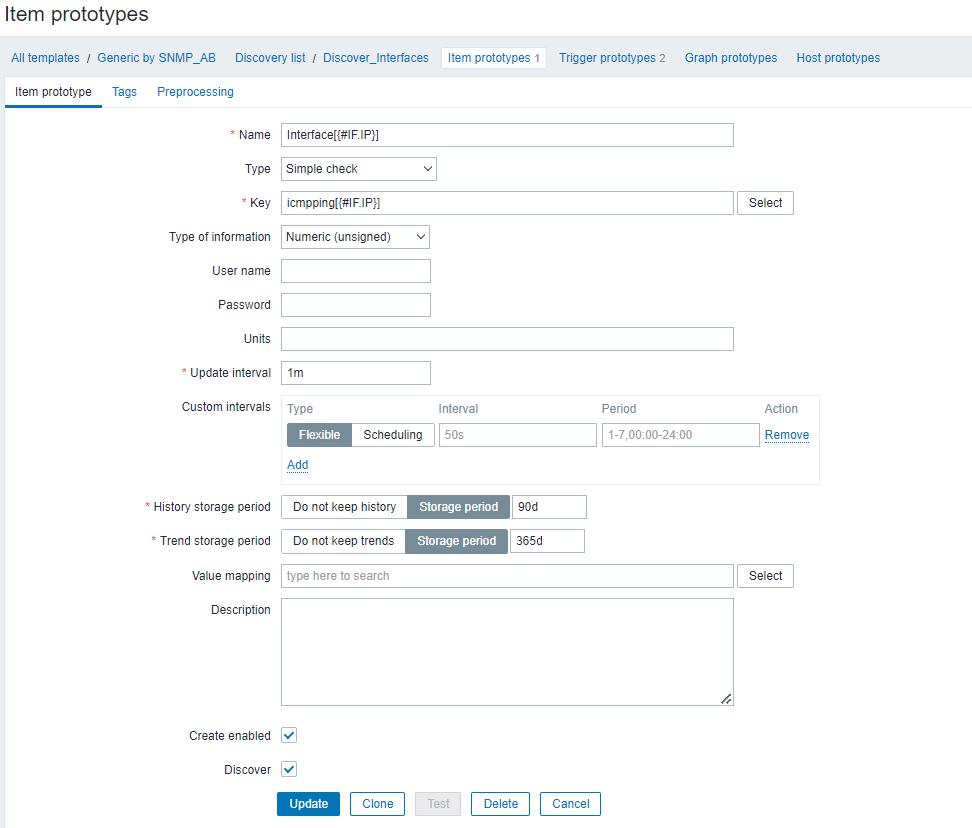
Task: Remove the flexible custom interval
Action: coord(787,435)
